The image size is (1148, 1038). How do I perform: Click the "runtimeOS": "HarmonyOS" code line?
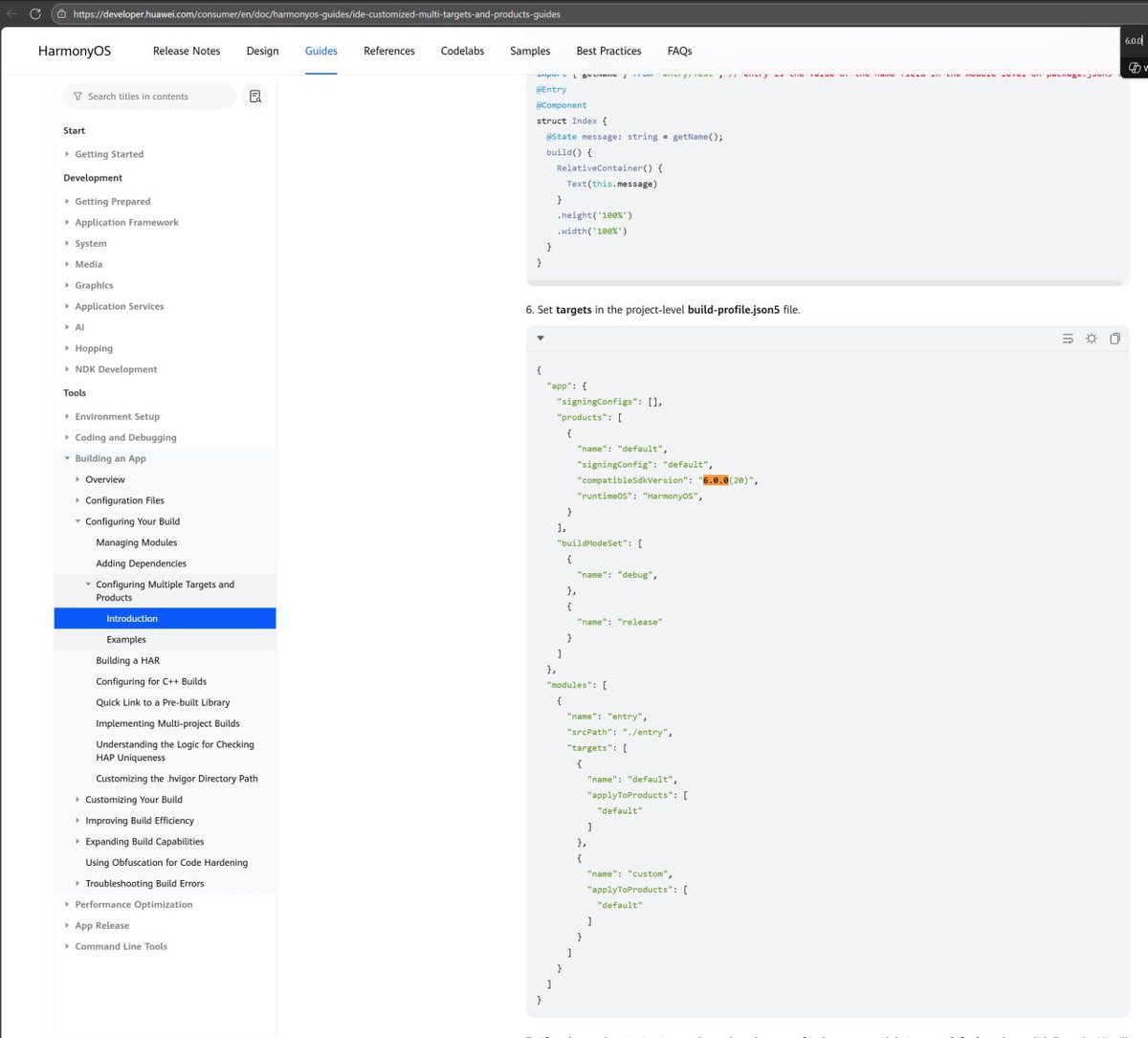(x=639, y=497)
